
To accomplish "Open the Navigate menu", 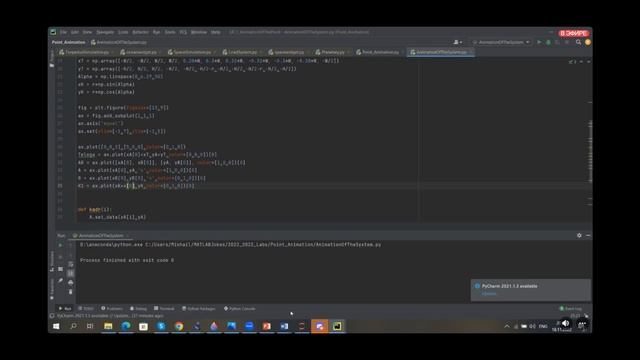I will [105, 32].
